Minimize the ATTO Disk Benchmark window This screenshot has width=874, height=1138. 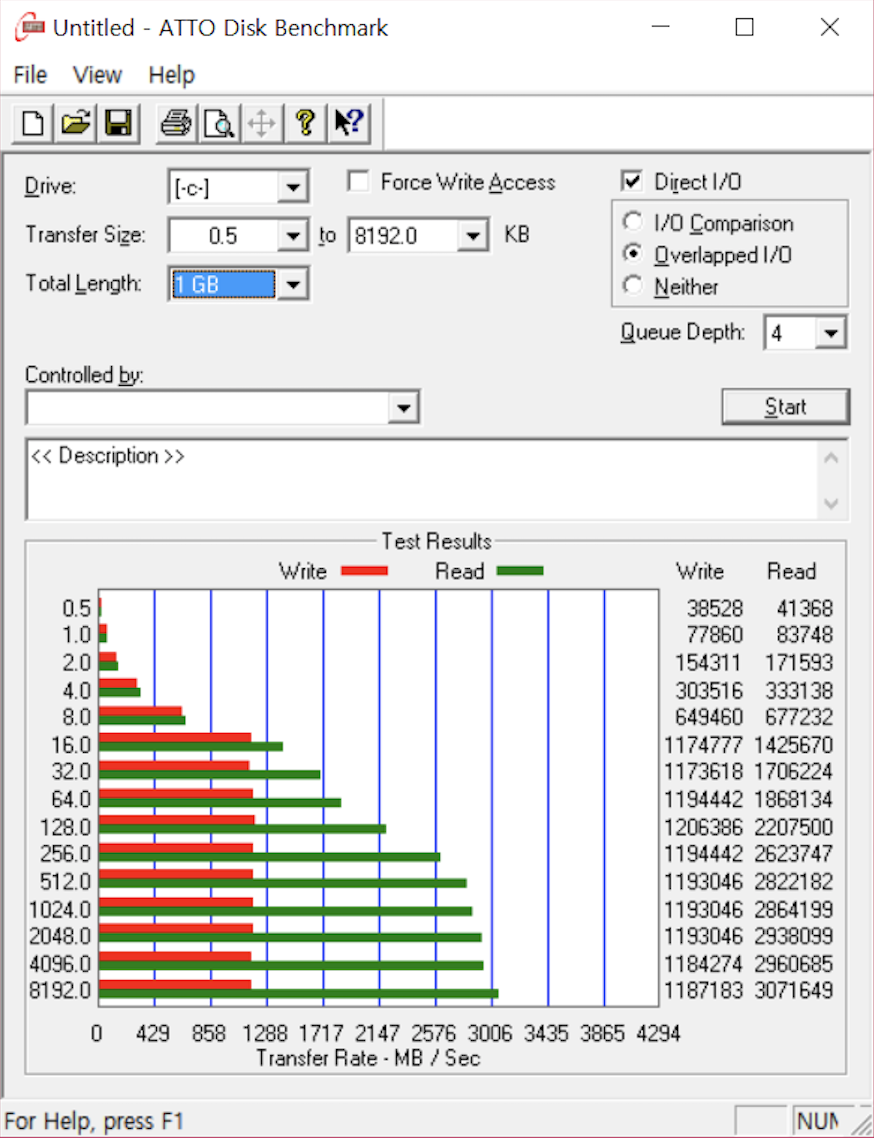(x=661, y=27)
